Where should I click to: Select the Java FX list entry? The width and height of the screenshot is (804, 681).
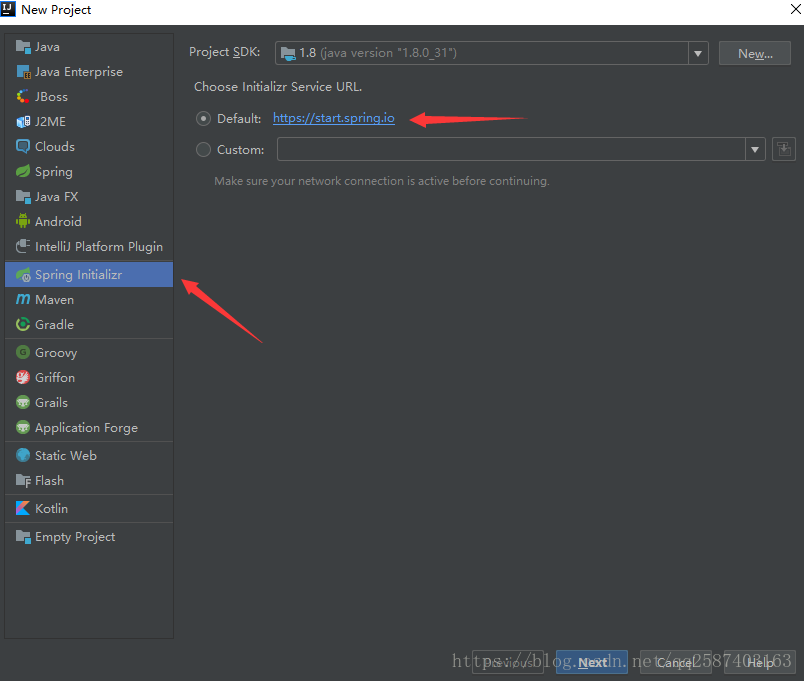[89, 196]
